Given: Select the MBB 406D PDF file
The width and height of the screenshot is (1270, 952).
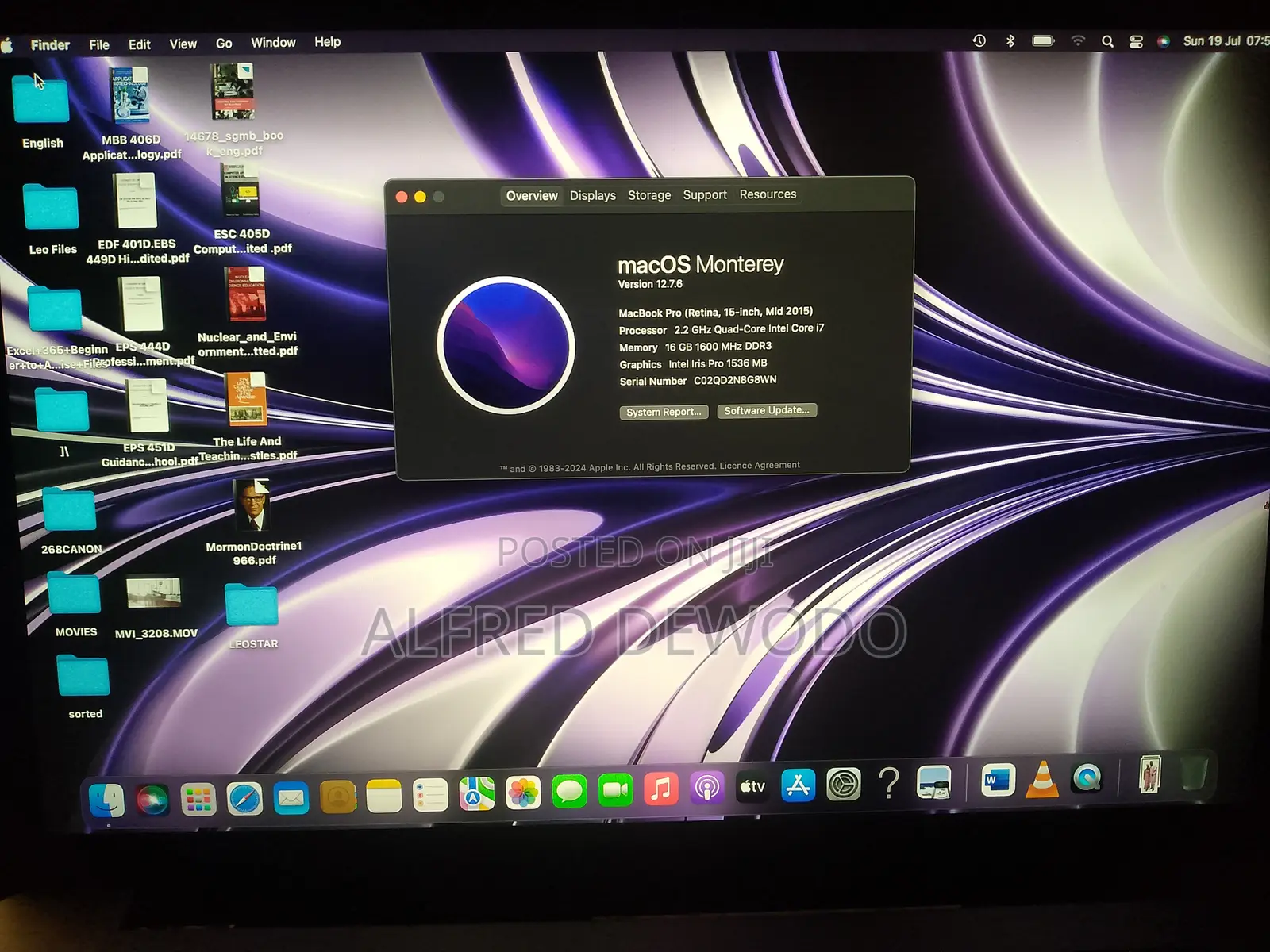Looking at the screenshot, I should click(131, 113).
